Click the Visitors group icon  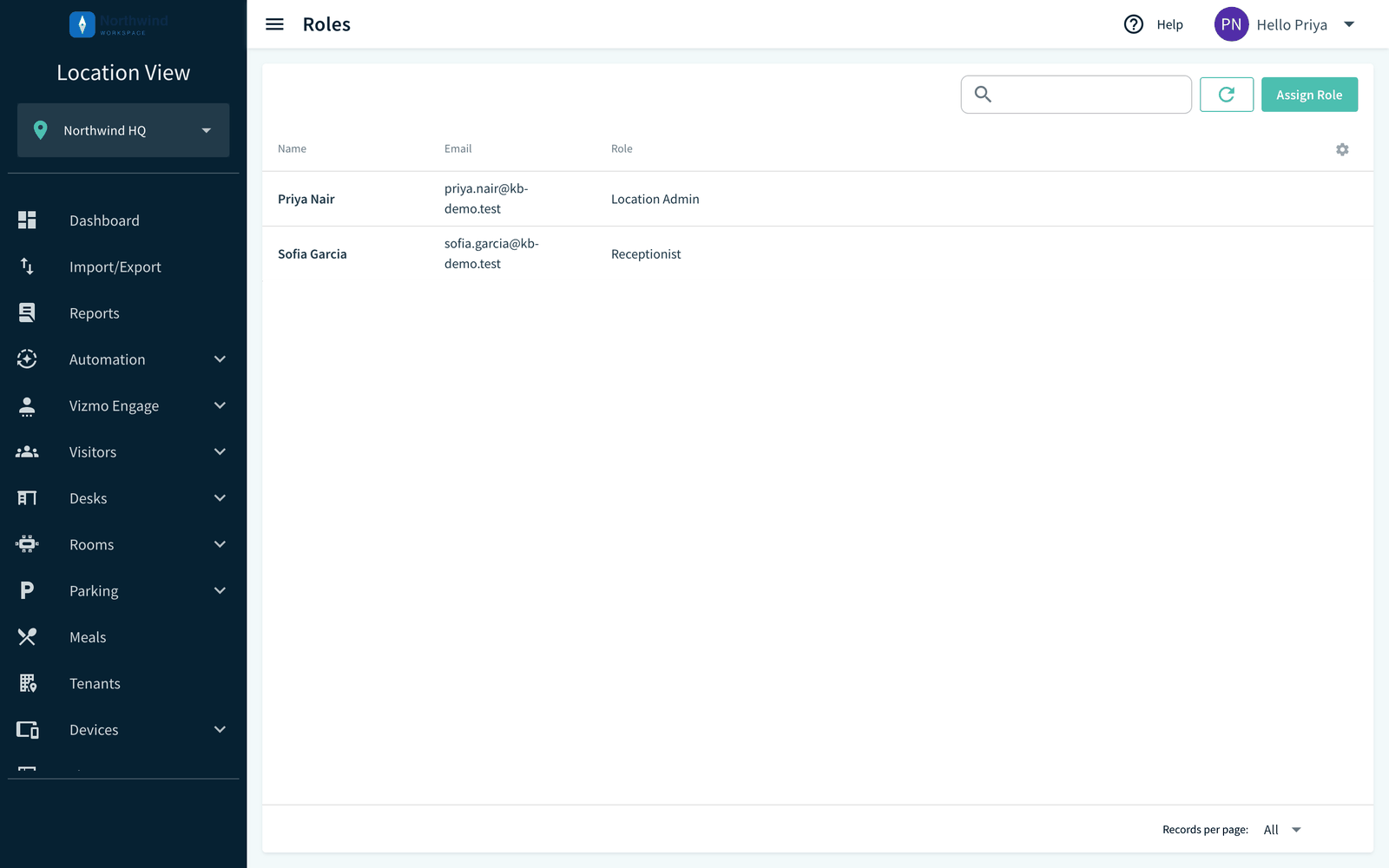click(x=27, y=451)
